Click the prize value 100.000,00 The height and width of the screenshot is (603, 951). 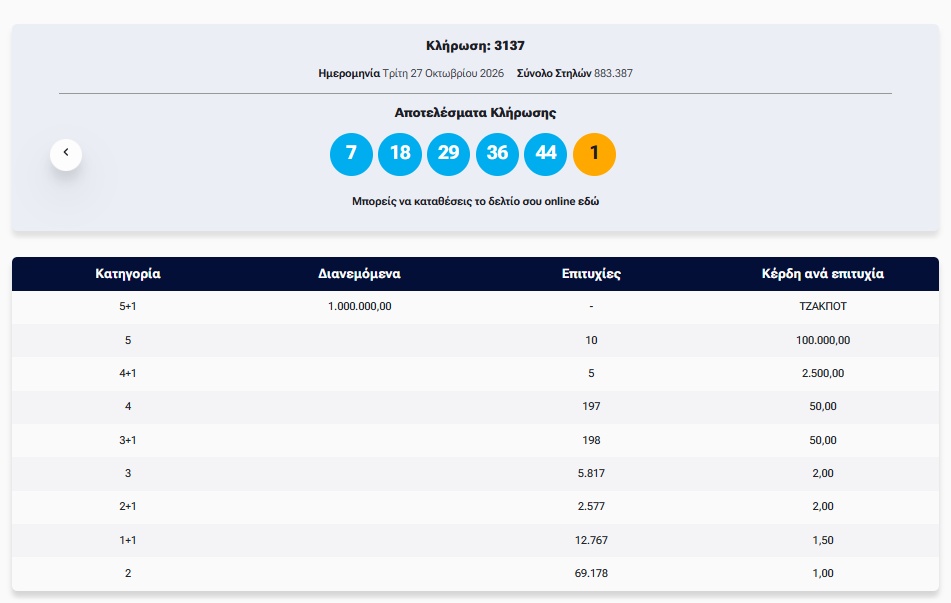pos(823,340)
